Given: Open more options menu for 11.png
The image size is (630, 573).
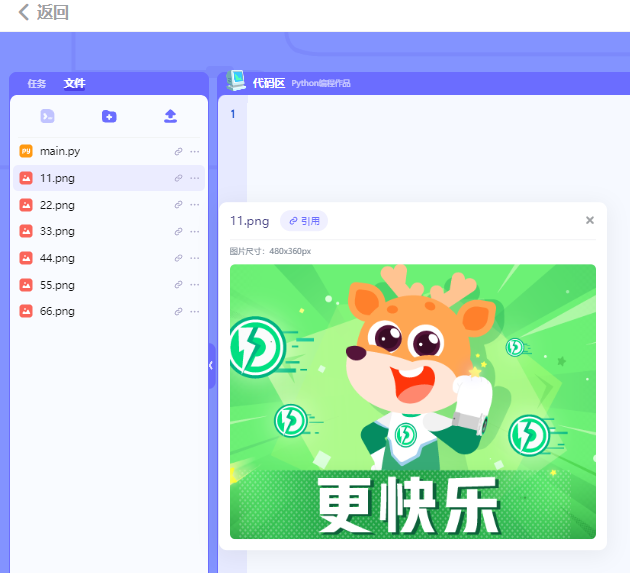Looking at the screenshot, I should [x=194, y=178].
